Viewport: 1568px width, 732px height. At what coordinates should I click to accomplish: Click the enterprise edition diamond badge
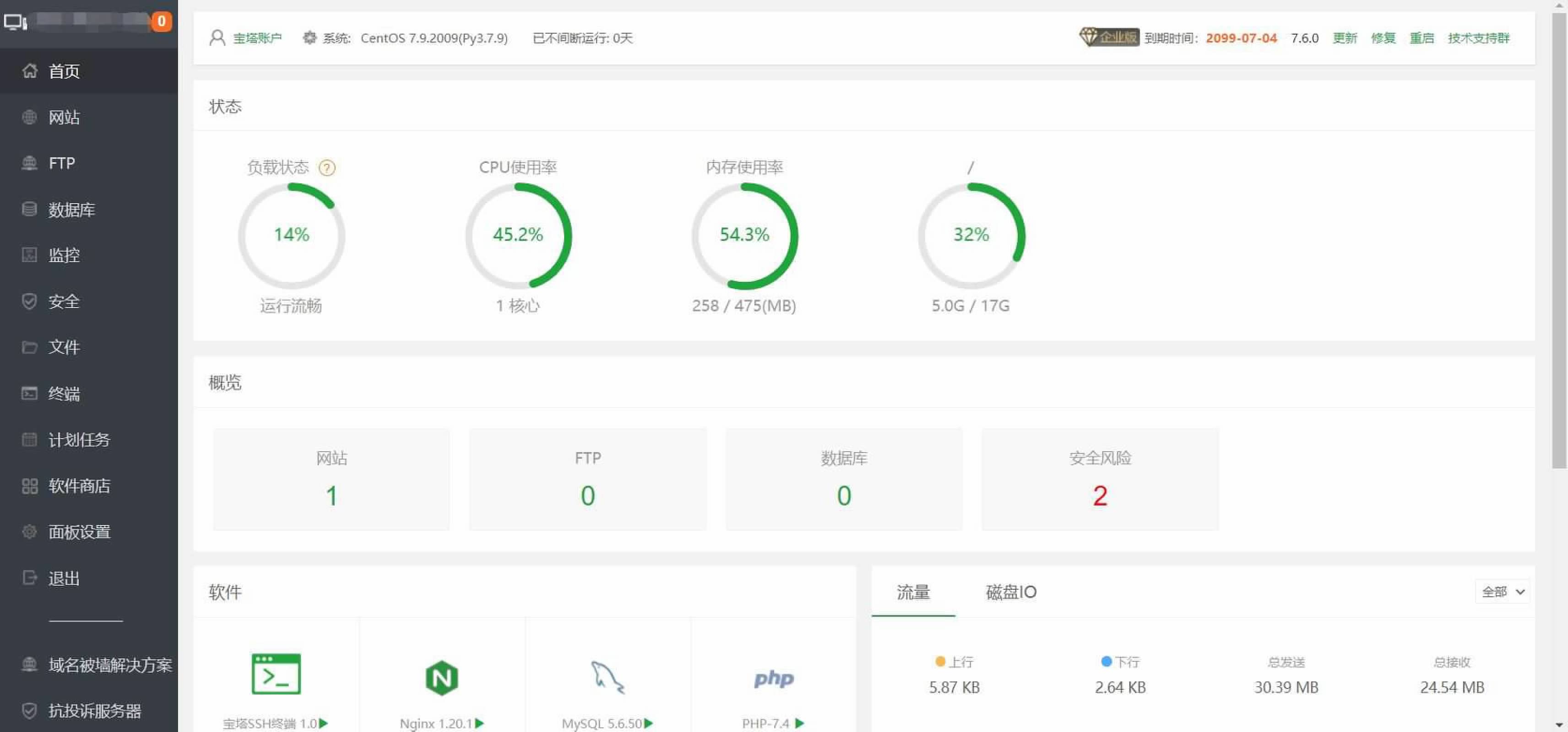(x=1108, y=38)
